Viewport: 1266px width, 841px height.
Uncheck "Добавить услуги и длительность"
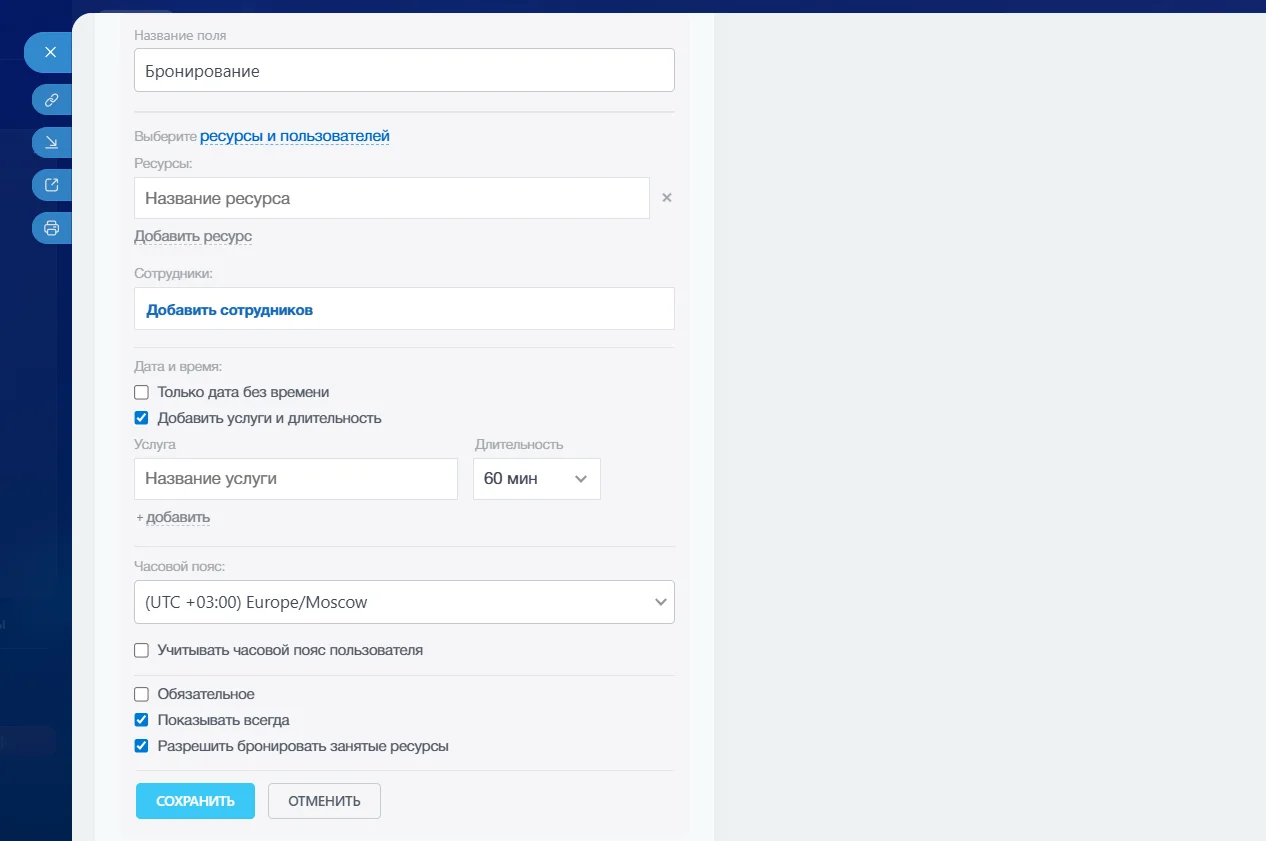click(x=142, y=418)
